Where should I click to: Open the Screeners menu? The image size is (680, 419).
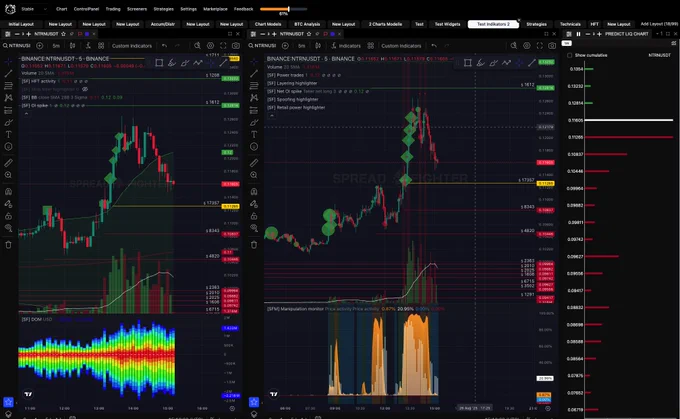tap(137, 9)
